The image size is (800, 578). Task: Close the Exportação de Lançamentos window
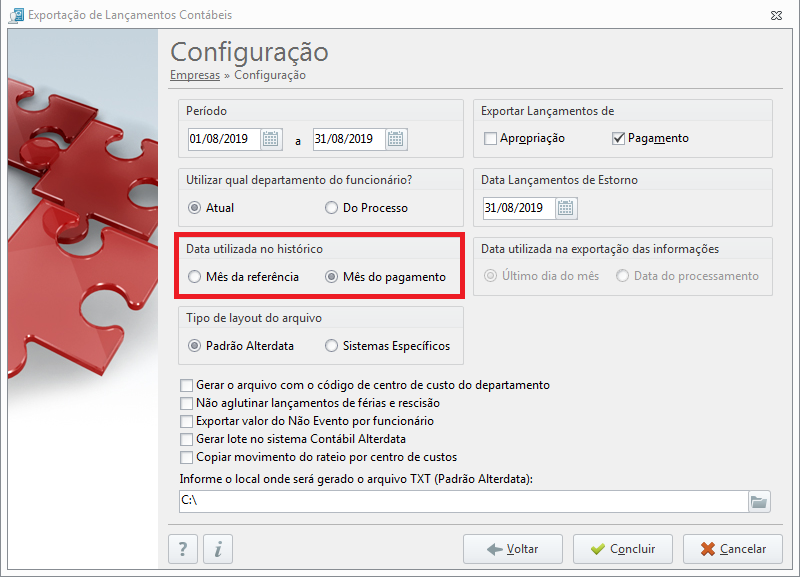pos(776,16)
